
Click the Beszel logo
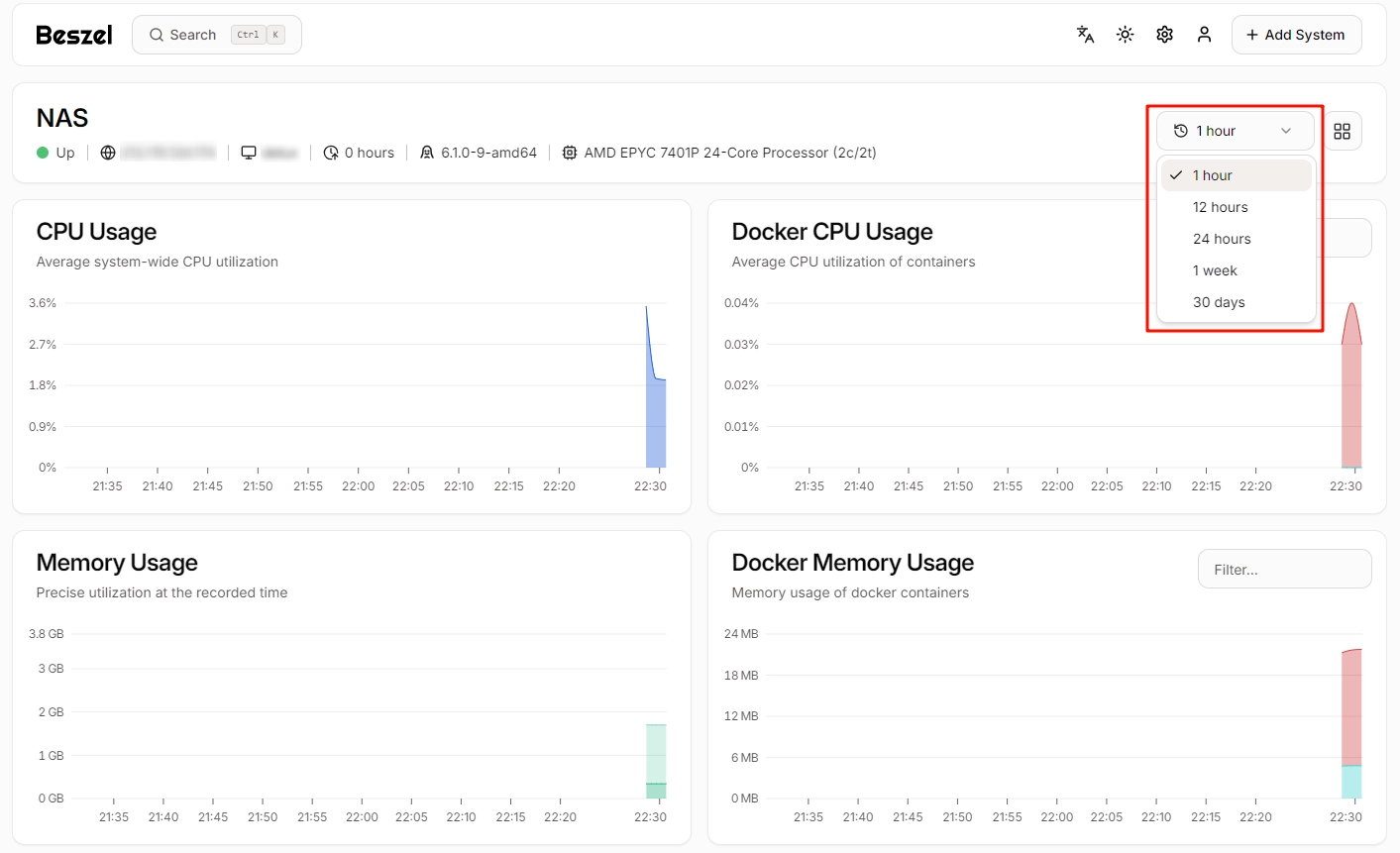(x=74, y=35)
